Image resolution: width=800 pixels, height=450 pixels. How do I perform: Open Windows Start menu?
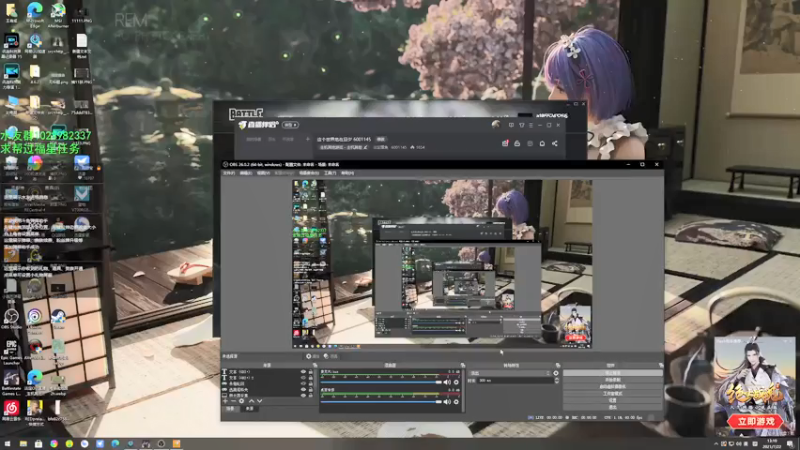(x=7, y=444)
